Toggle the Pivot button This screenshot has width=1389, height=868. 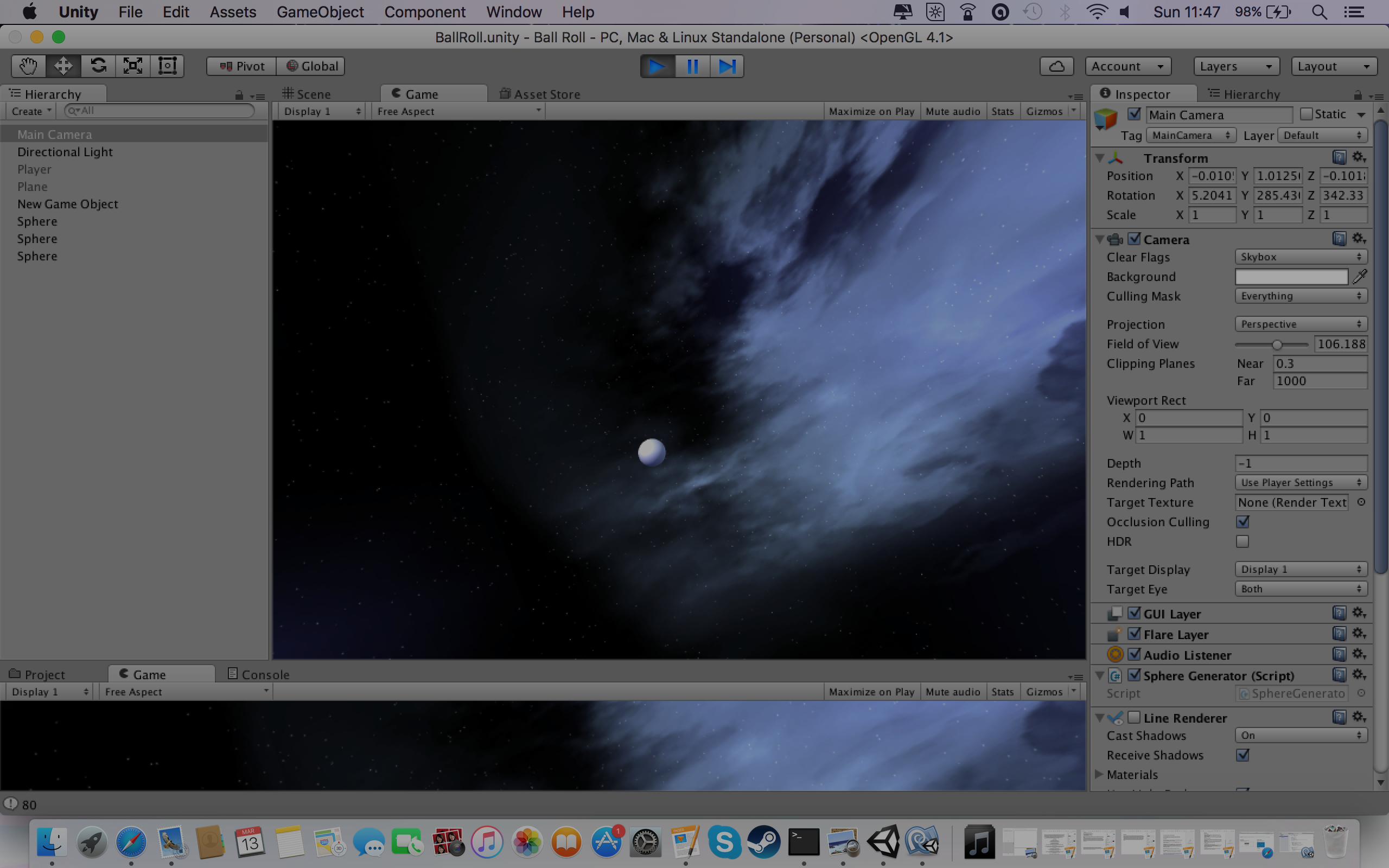[241, 66]
